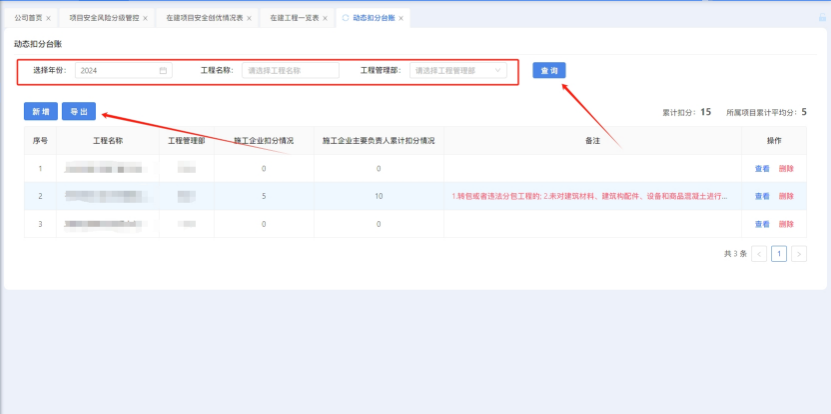Click the 导出 export button
Image resolution: width=831 pixels, height=414 pixels.
(79, 112)
